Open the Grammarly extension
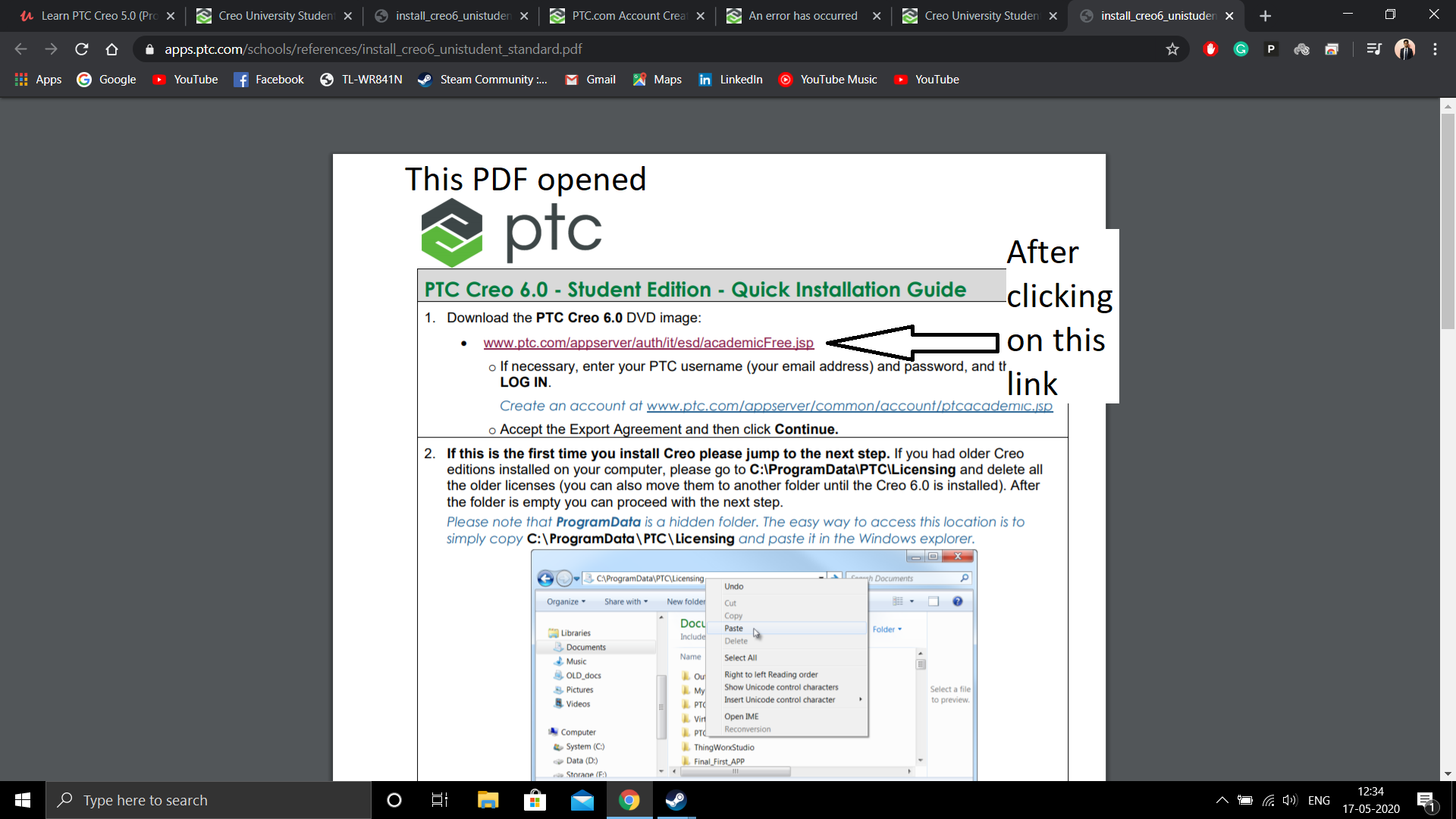Viewport: 1456px width, 819px height. (x=1241, y=49)
